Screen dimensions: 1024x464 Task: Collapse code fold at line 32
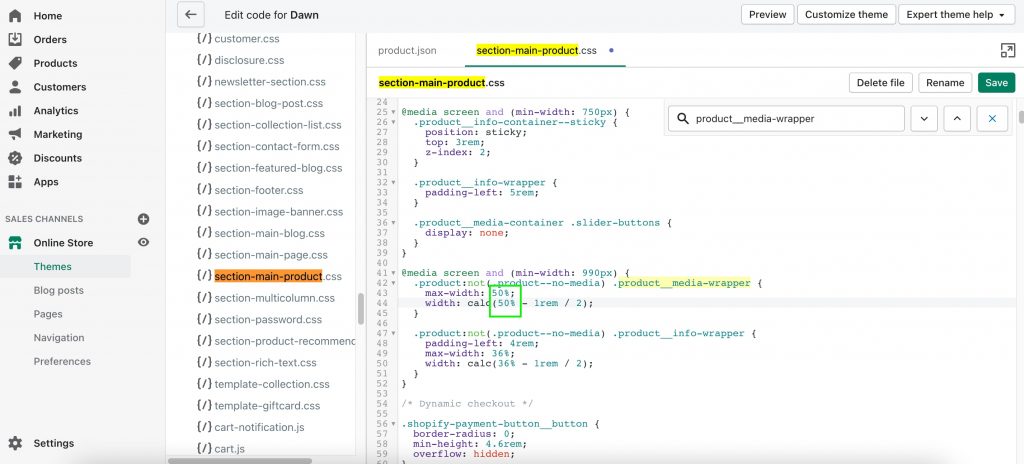[x=393, y=183]
